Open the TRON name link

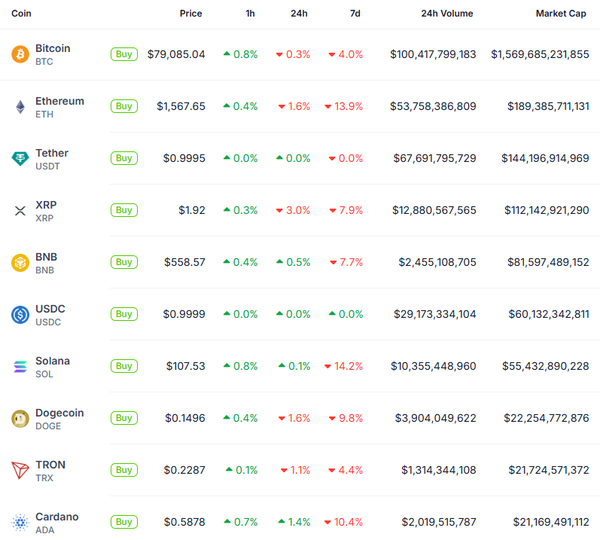point(51,465)
